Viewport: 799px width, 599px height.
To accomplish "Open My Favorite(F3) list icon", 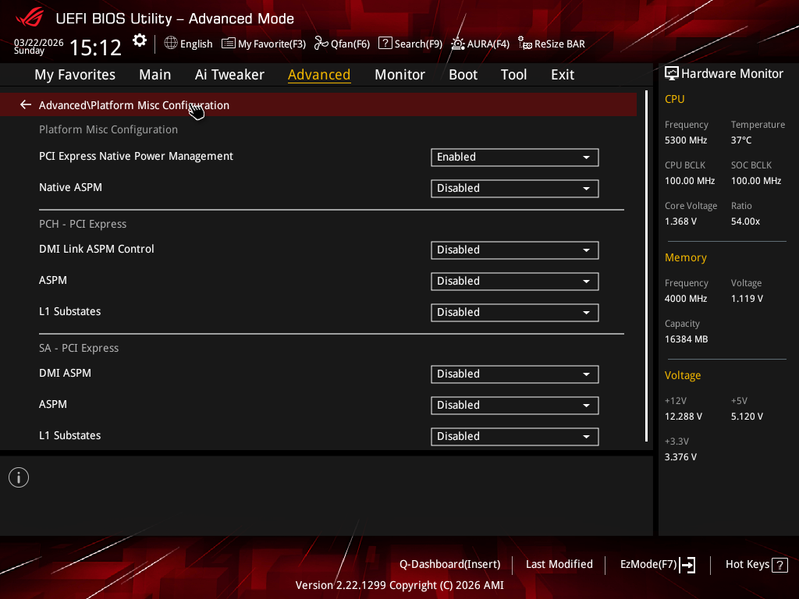I will click(x=228, y=43).
